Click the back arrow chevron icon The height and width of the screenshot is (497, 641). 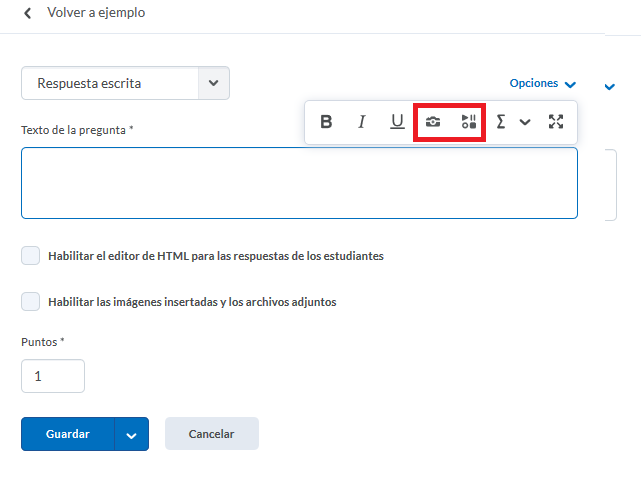[27, 13]
